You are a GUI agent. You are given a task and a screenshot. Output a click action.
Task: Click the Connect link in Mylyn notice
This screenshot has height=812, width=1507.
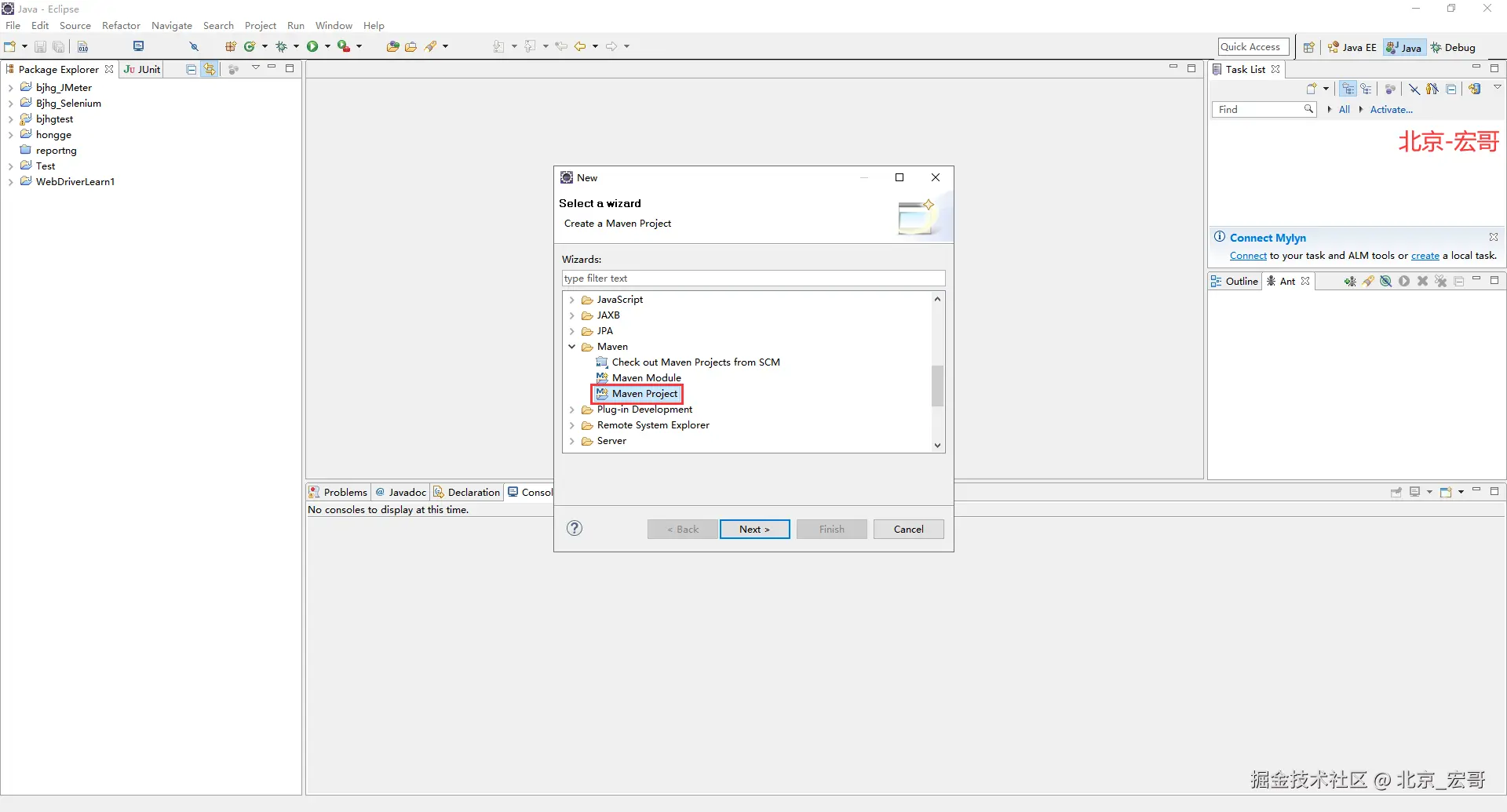[x=1248, y=256]
